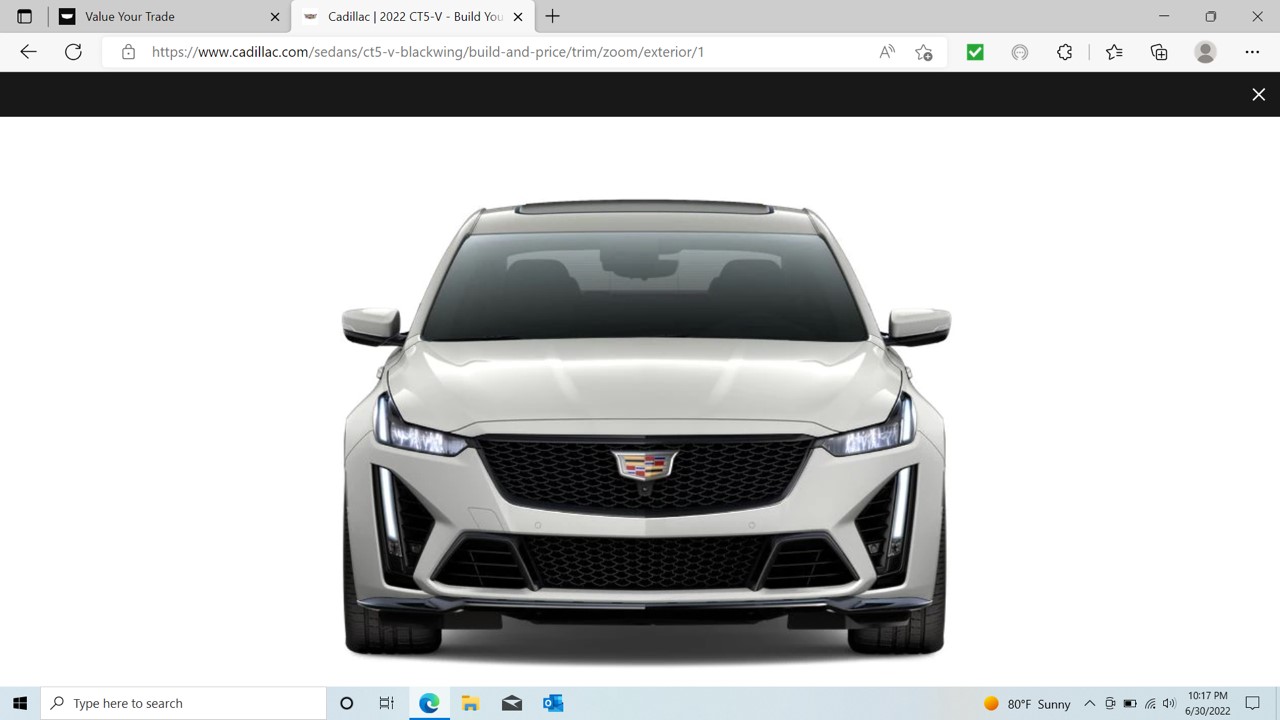The height and width of the screenshot is (720, 1280).
Task: Minimize the Edge window
Action: tap(1164, 16)
